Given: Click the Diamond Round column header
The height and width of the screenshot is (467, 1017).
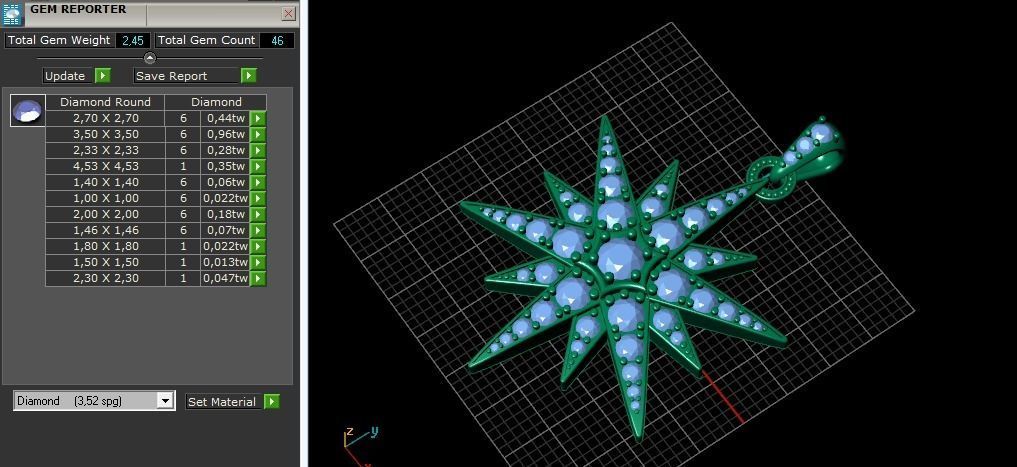Looking at the screenshot, I should (x=105, y=102).
